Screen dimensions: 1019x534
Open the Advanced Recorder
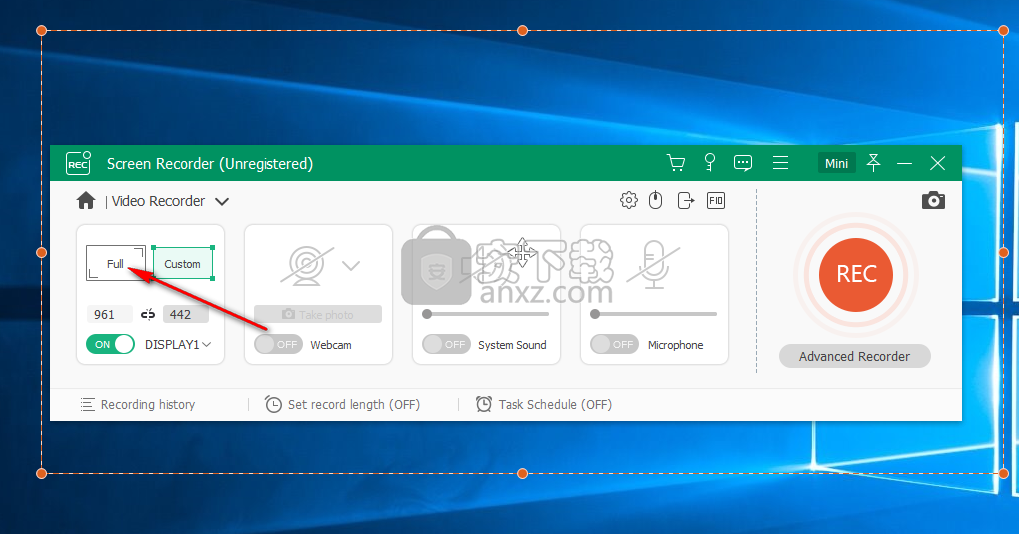point(855,356)
